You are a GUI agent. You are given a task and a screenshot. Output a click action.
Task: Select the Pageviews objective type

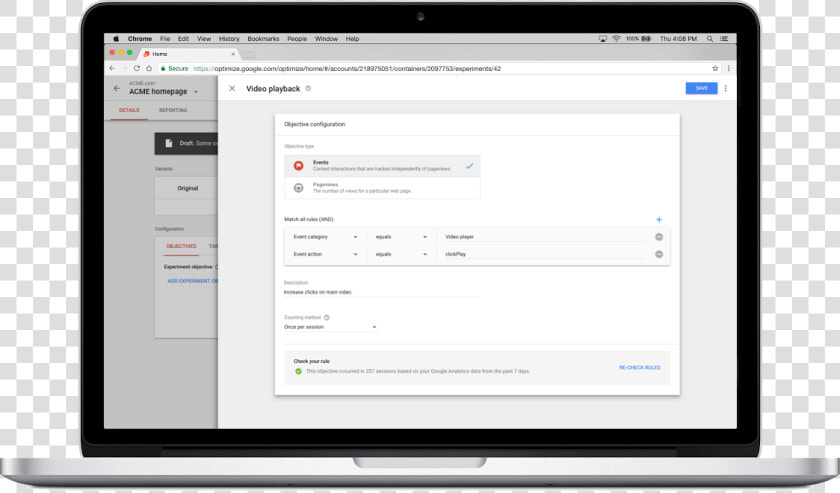(x=382, y=188)
